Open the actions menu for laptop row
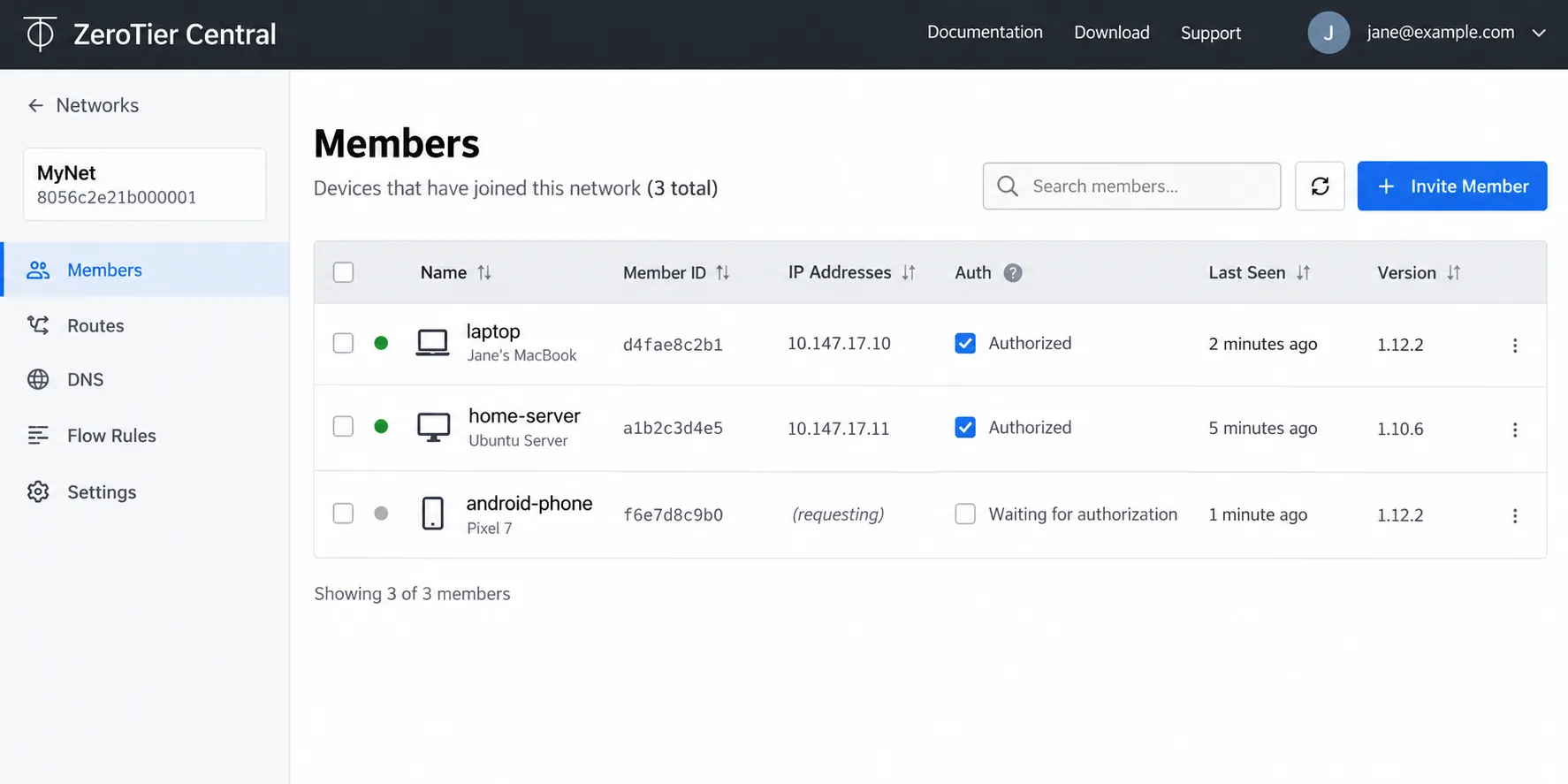 pyautogui.click(x=1515, y=345)
